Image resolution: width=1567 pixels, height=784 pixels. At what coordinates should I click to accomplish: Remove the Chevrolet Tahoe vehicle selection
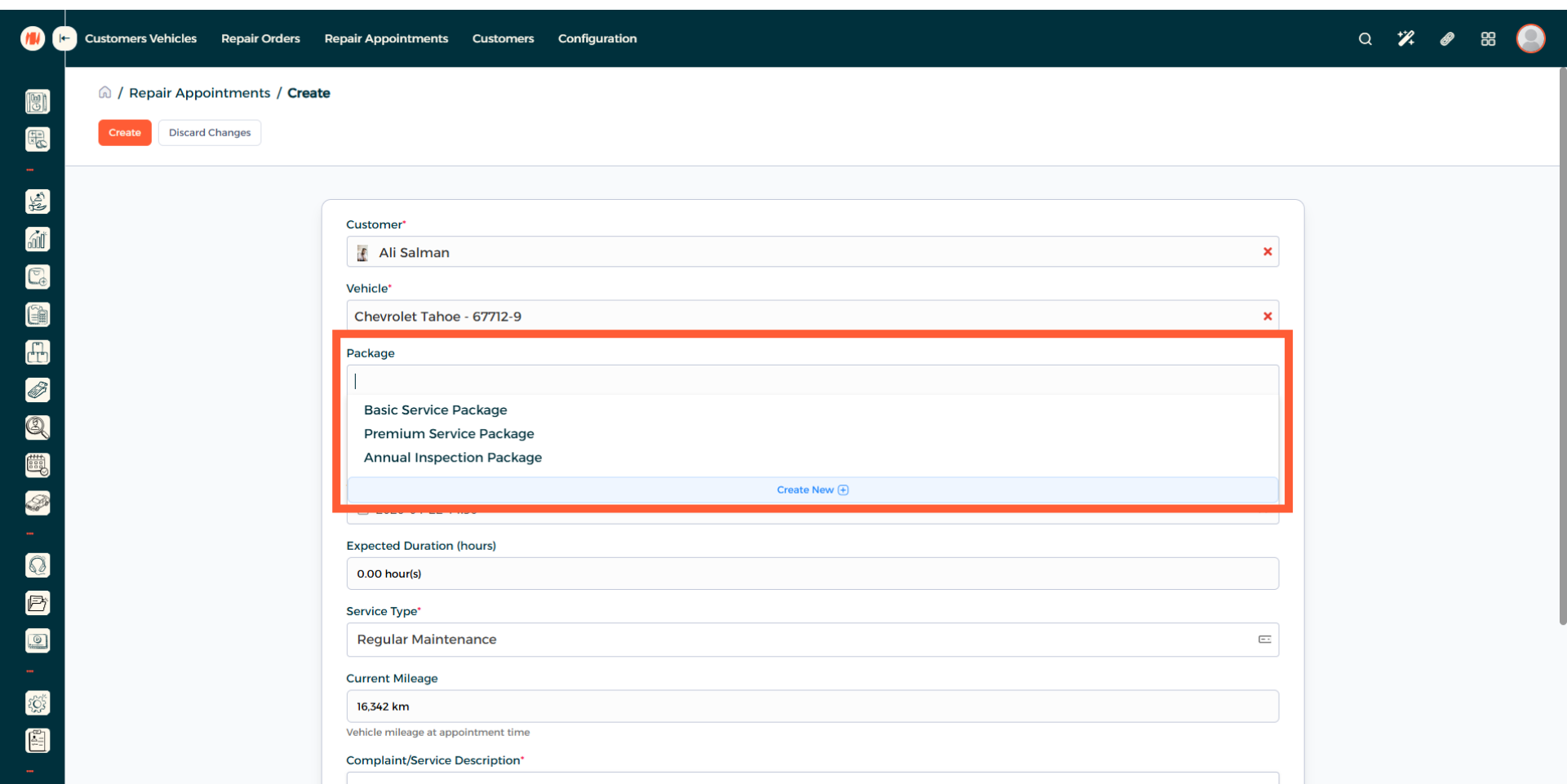[1267, 317]
